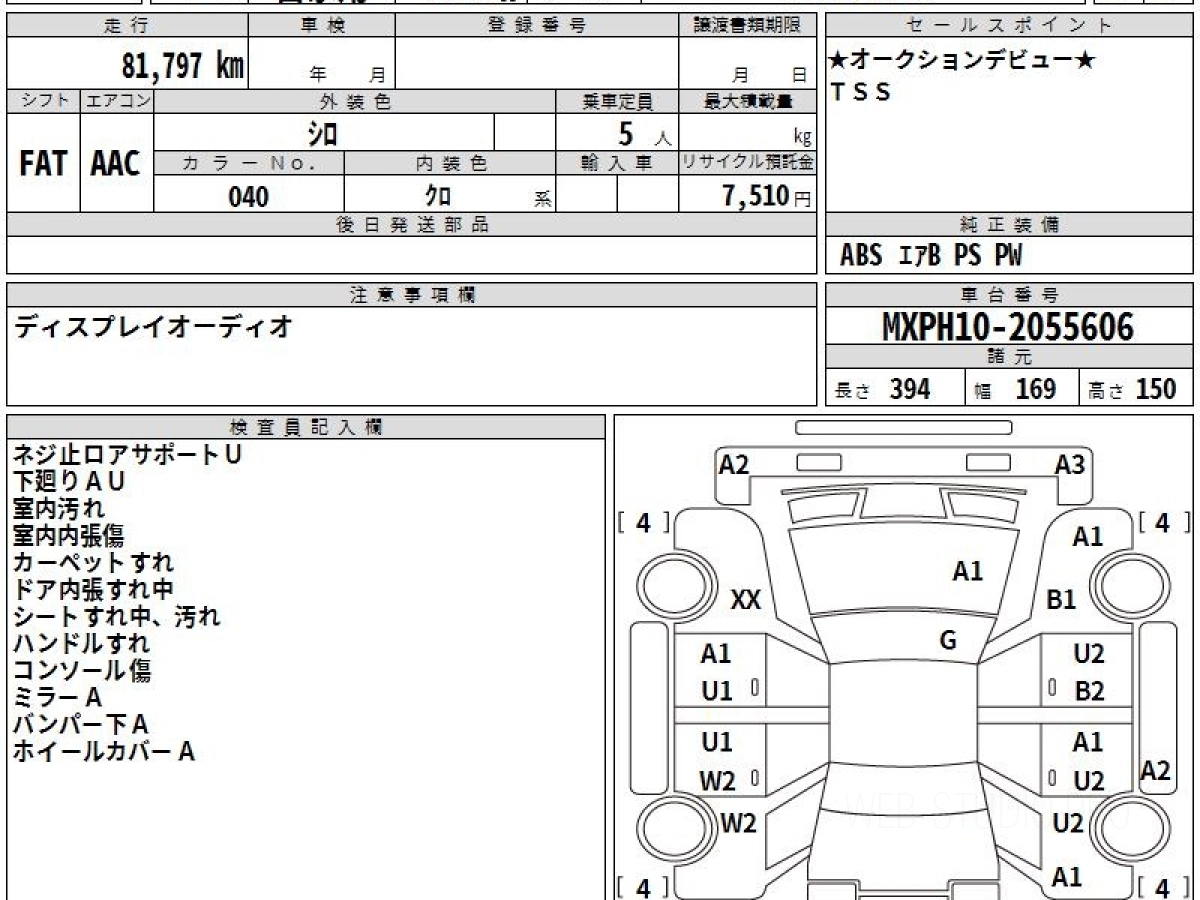Click the 譲渡書類期限 header cell
Screen dimensions: 1200x900
tap(748, 26)
